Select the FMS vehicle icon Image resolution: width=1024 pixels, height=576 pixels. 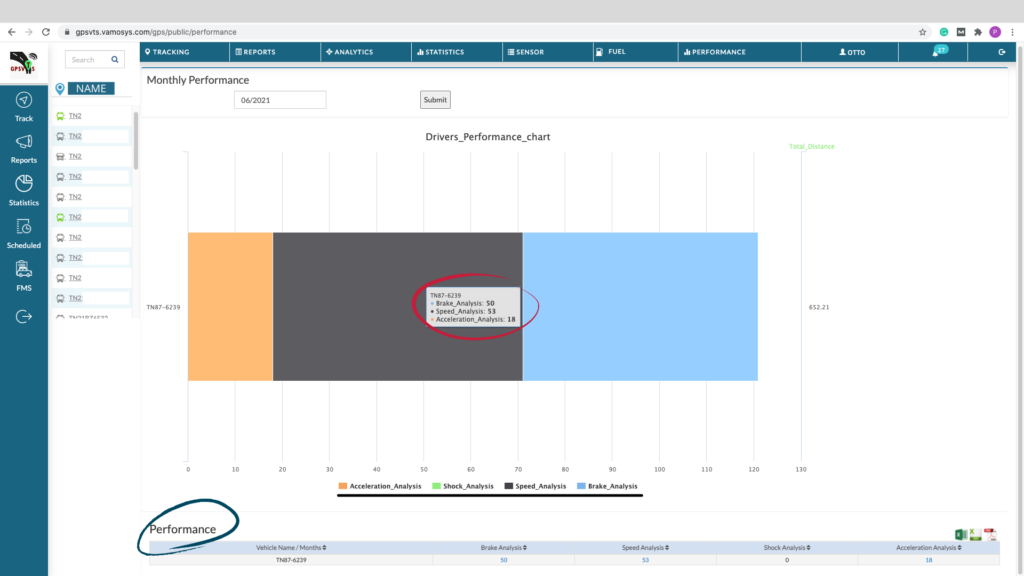(x=24, y=270)
